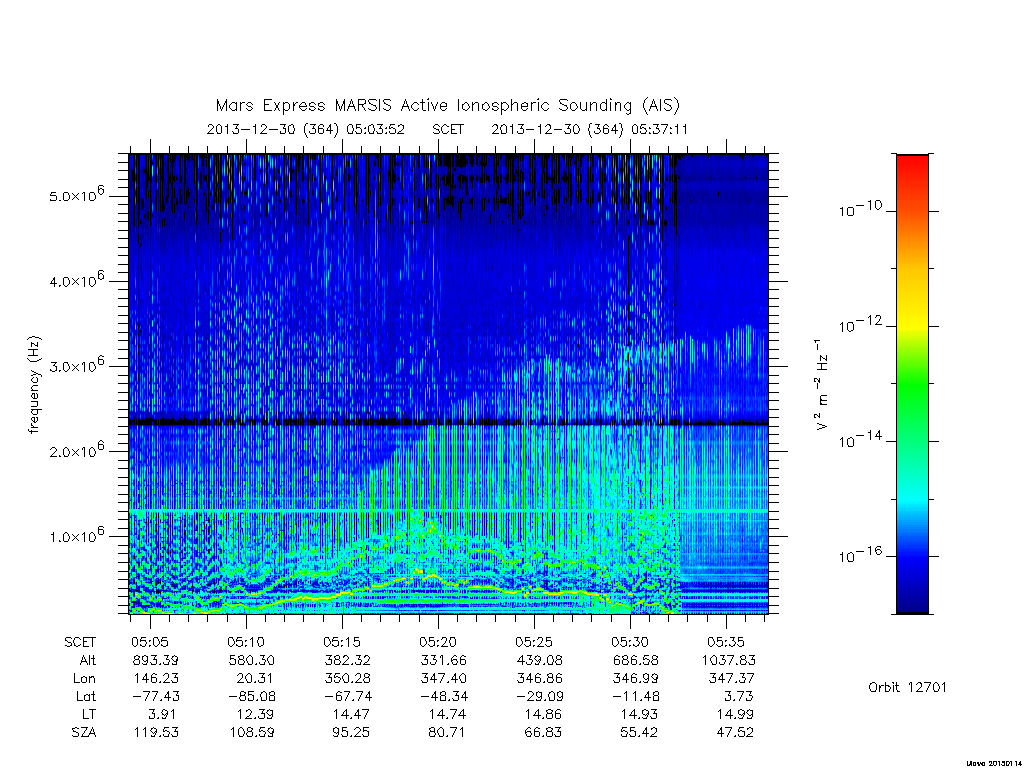Image resolution: width=1024 pixels, height=768 pixels.
Task: Click the frequency (Hz) axis title
Action: [35, 385]
